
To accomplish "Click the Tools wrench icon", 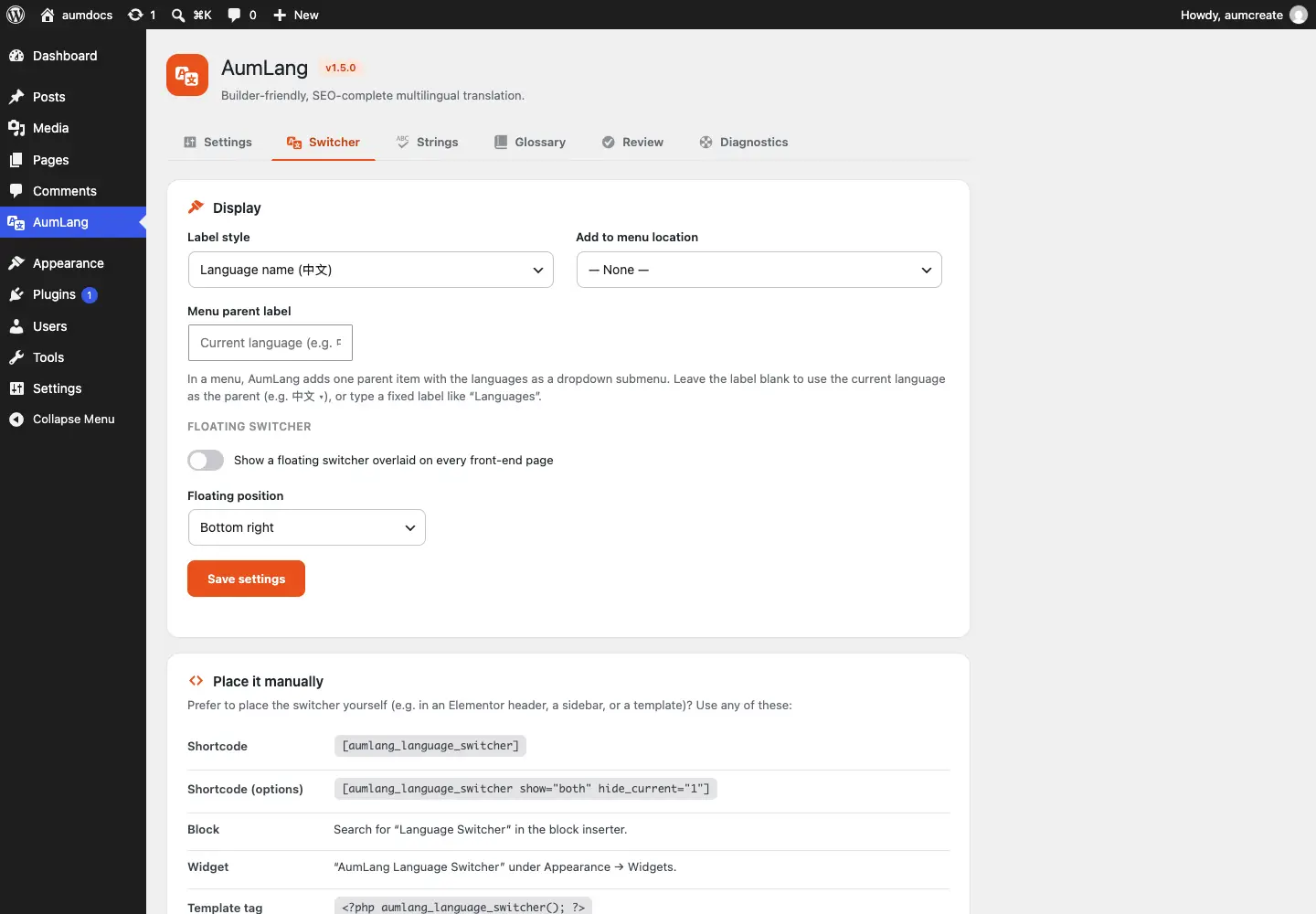I will [x=16, y=357].
